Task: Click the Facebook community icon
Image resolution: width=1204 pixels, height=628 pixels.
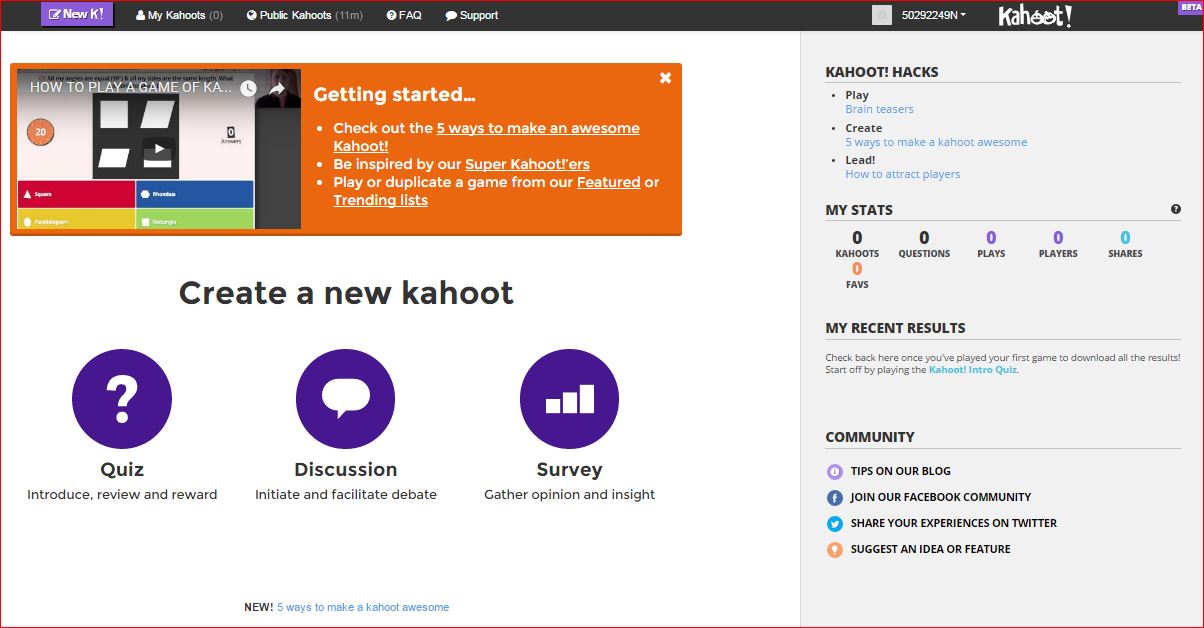Action: click(835, 497)
